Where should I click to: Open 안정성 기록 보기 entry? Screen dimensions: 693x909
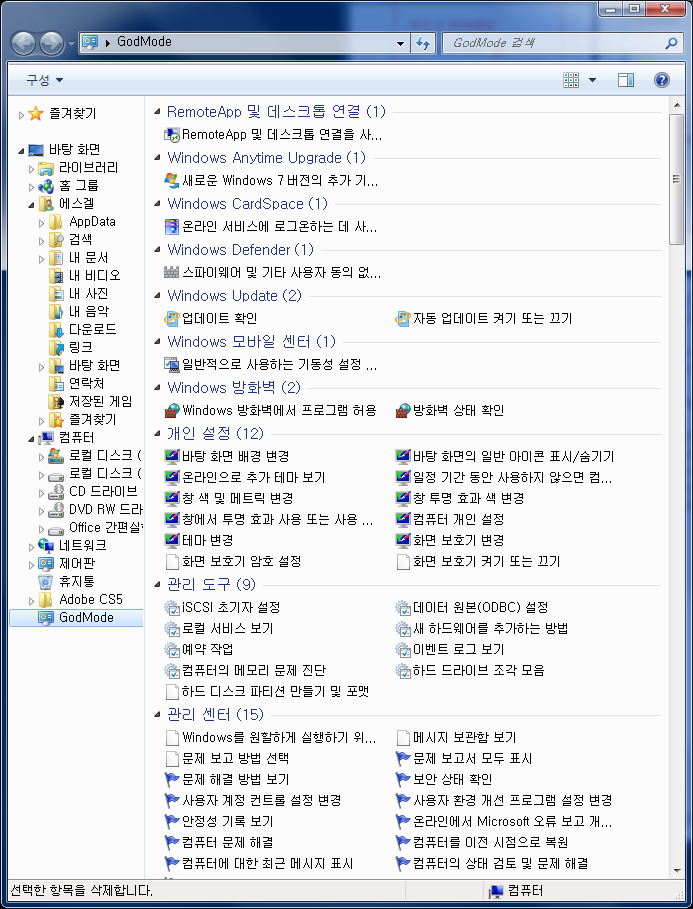point(227,821)
